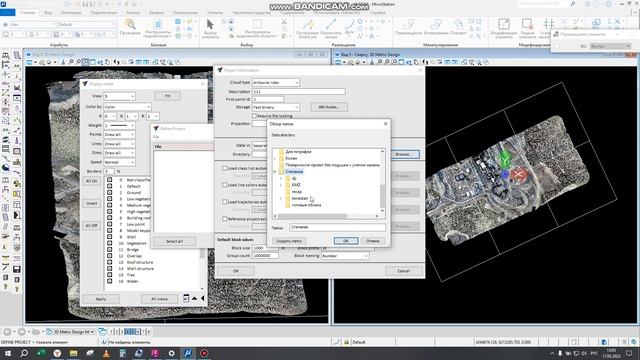Screen dimensions: 640x360
Task: Open File menu in Define Project window
Action: coord(156,137)
